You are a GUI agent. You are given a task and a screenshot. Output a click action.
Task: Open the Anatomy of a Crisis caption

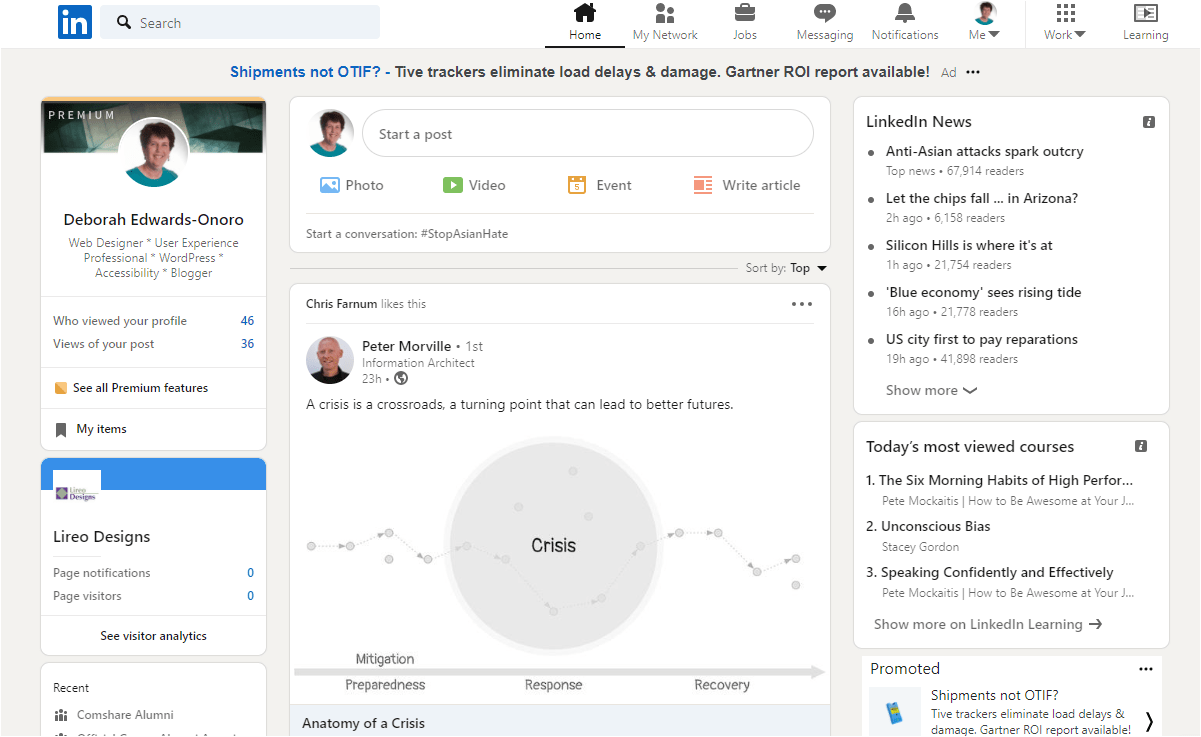[363, 723]
